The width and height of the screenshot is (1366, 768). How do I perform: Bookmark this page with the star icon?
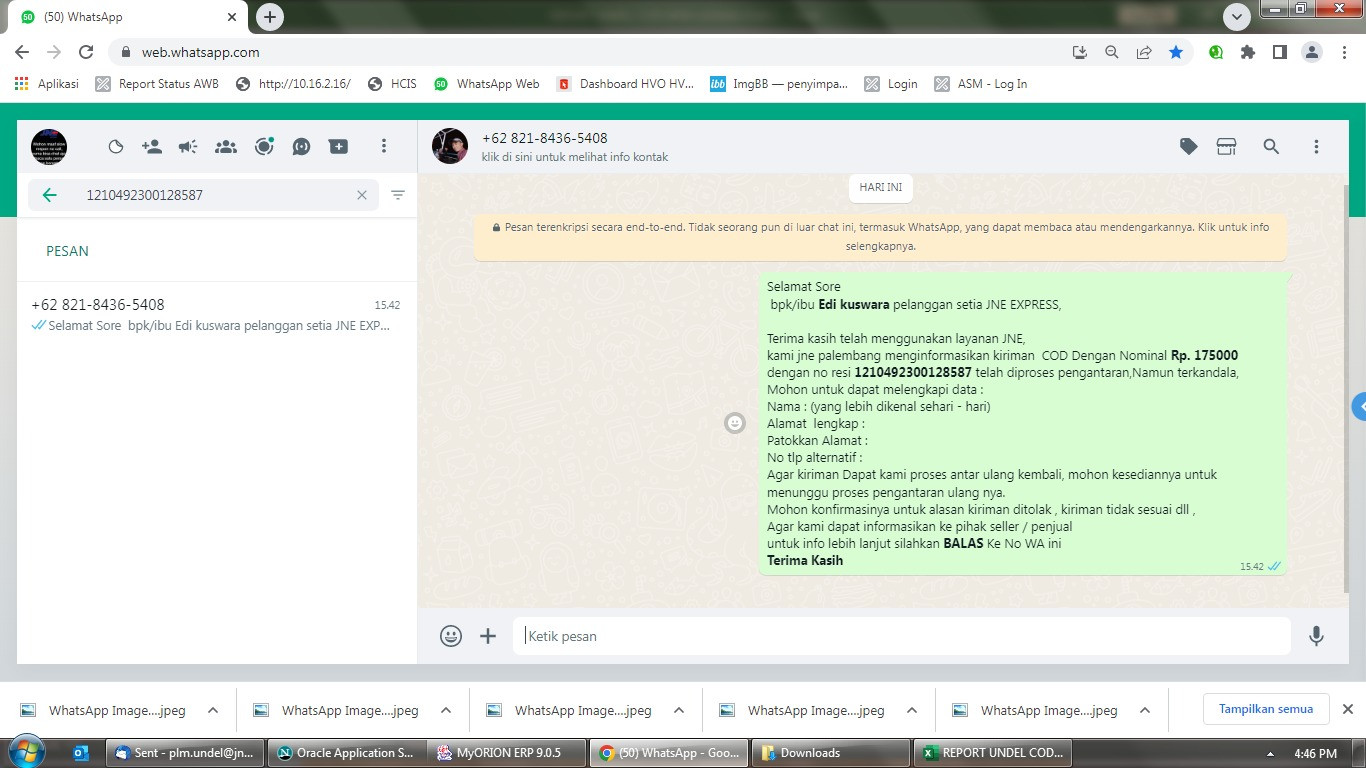1176,52
